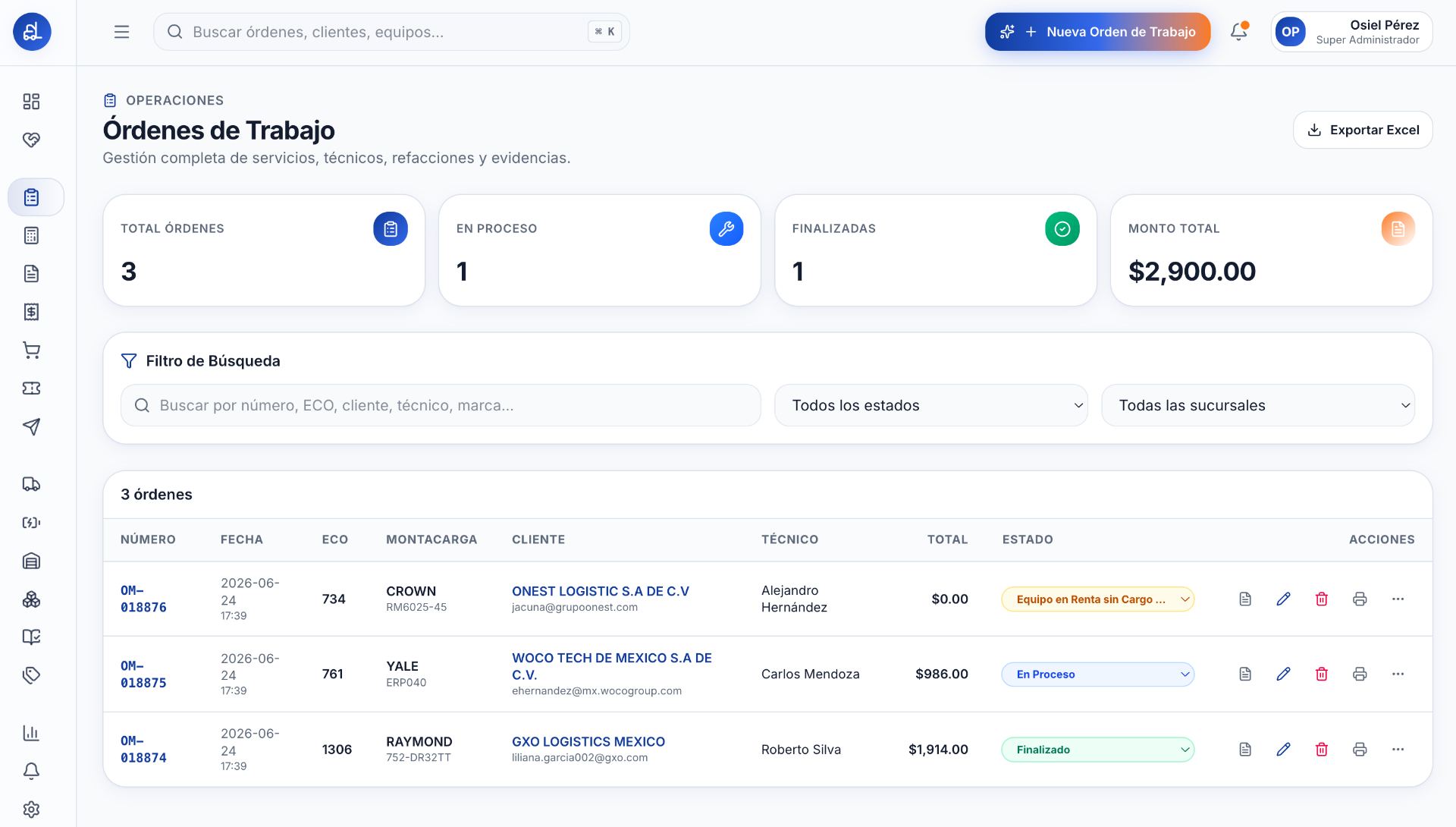Click the En Proceso summary card
The width and height of the screenshot is (1456, 827).
[x=599, y=250]
